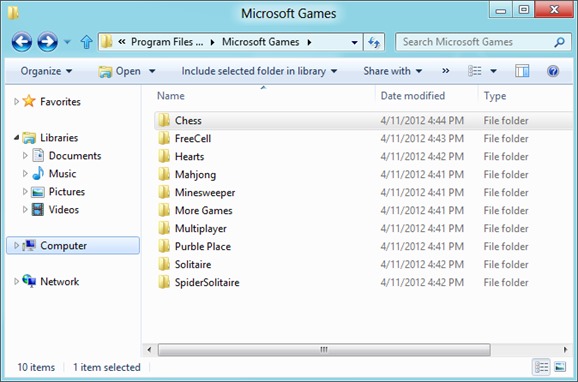Expand the Computer node
This screenshot has height=382, width=578.
click(x=16, y=245)
